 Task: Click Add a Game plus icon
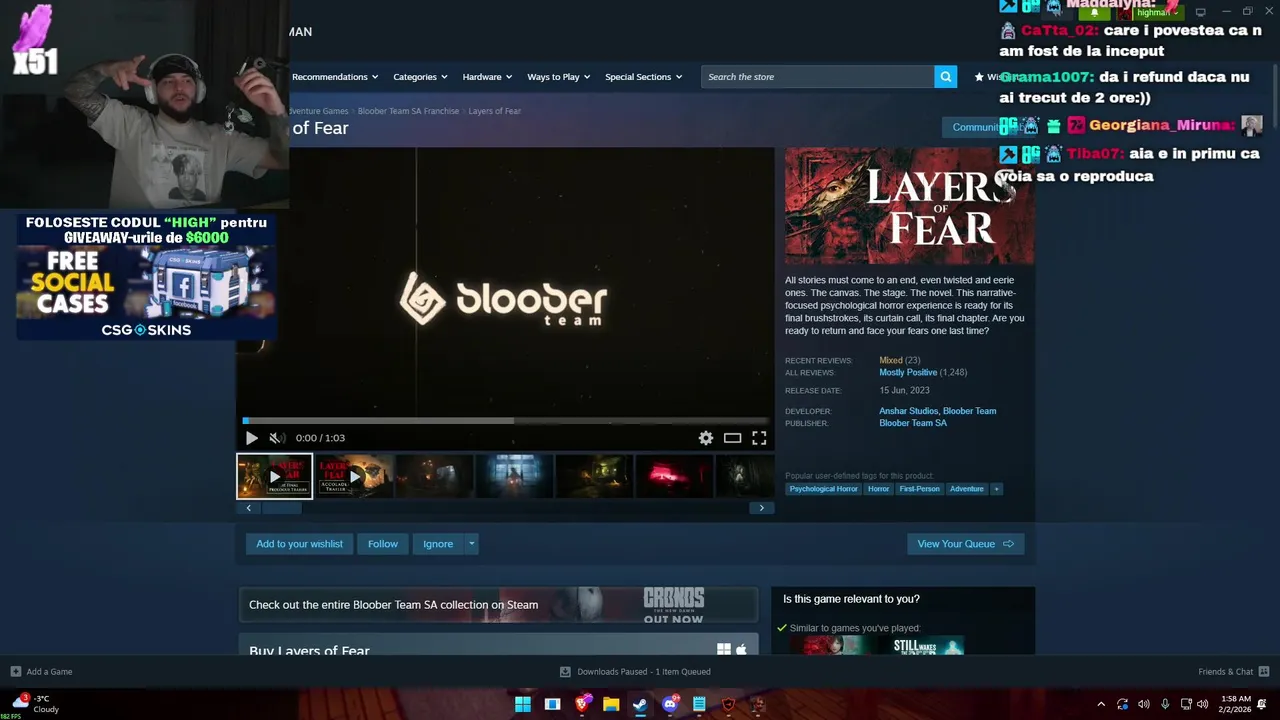point(15,672)
